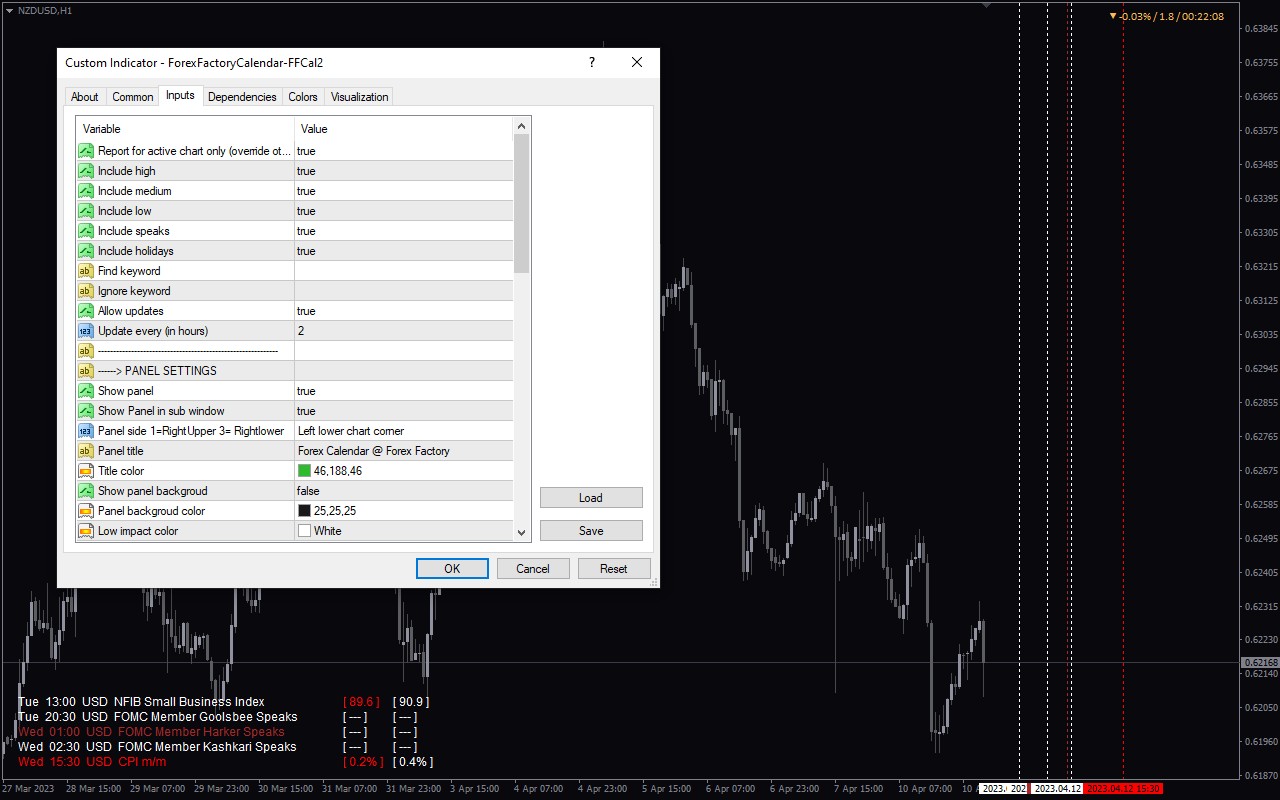Click 'NFIB Small Business Index' calendar event
The image size is (1280, 800).
tap(189, 702)
